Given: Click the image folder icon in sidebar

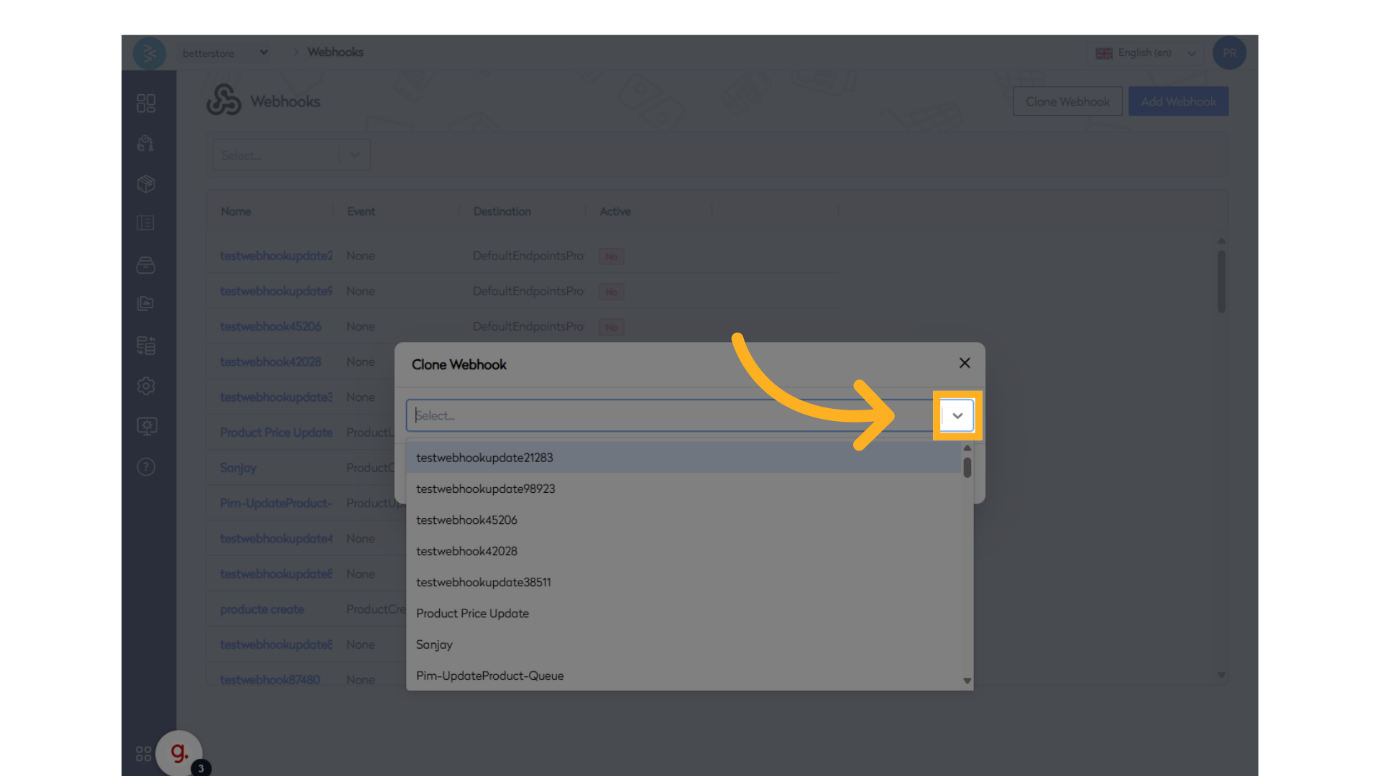Looking at the screenshot, I should tap(146, 304).
